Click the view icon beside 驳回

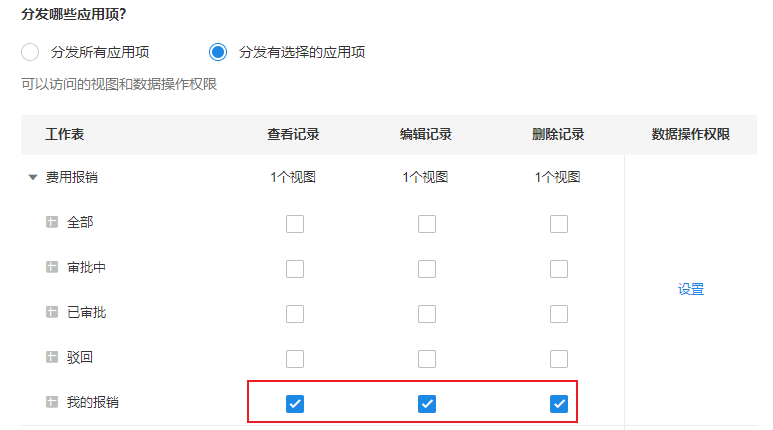tap(52, 357)
